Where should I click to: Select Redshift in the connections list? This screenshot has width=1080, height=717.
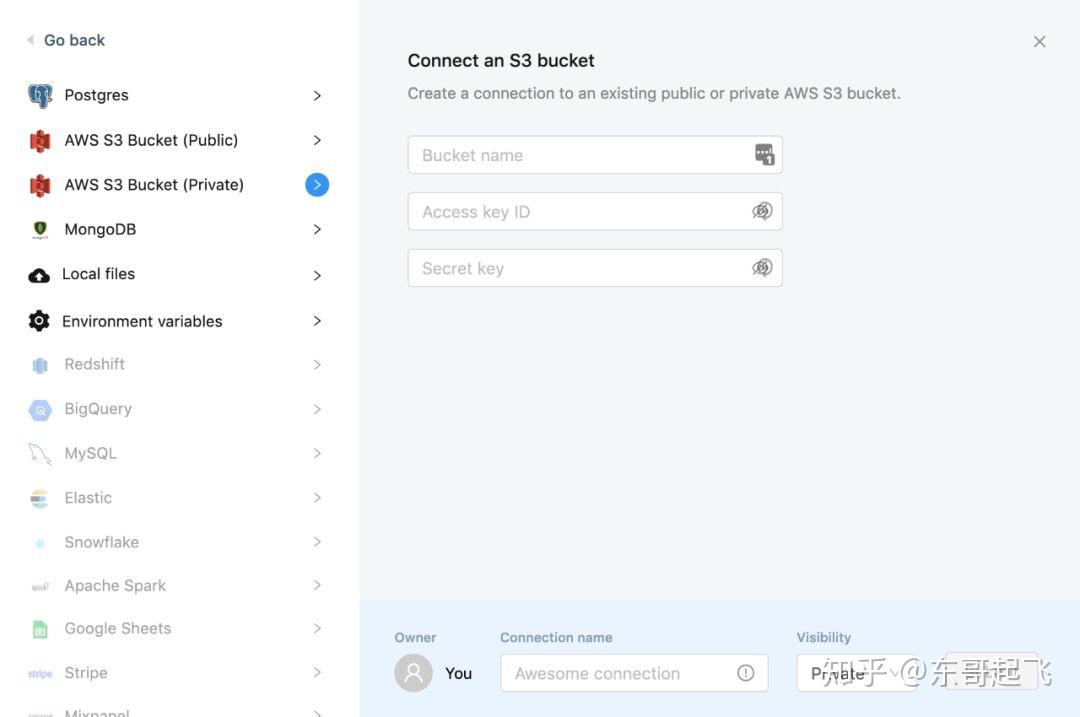(x=176, y=364)
